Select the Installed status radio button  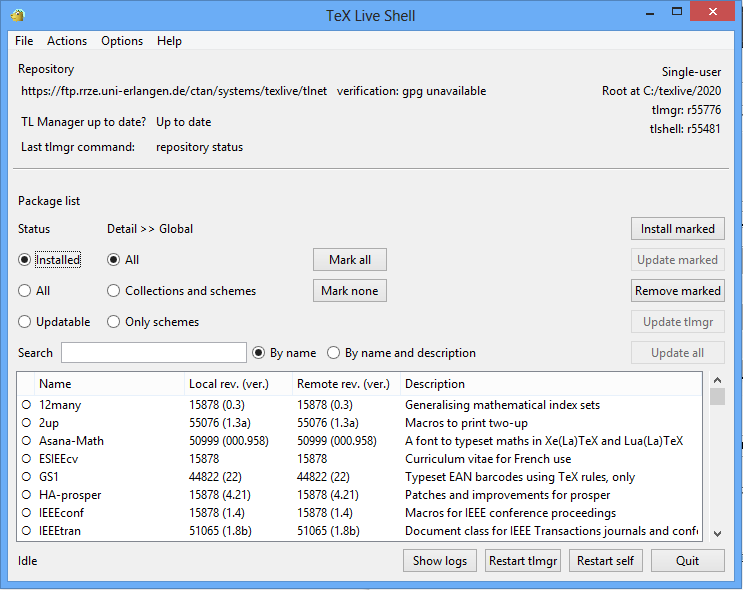coord(24,260)
